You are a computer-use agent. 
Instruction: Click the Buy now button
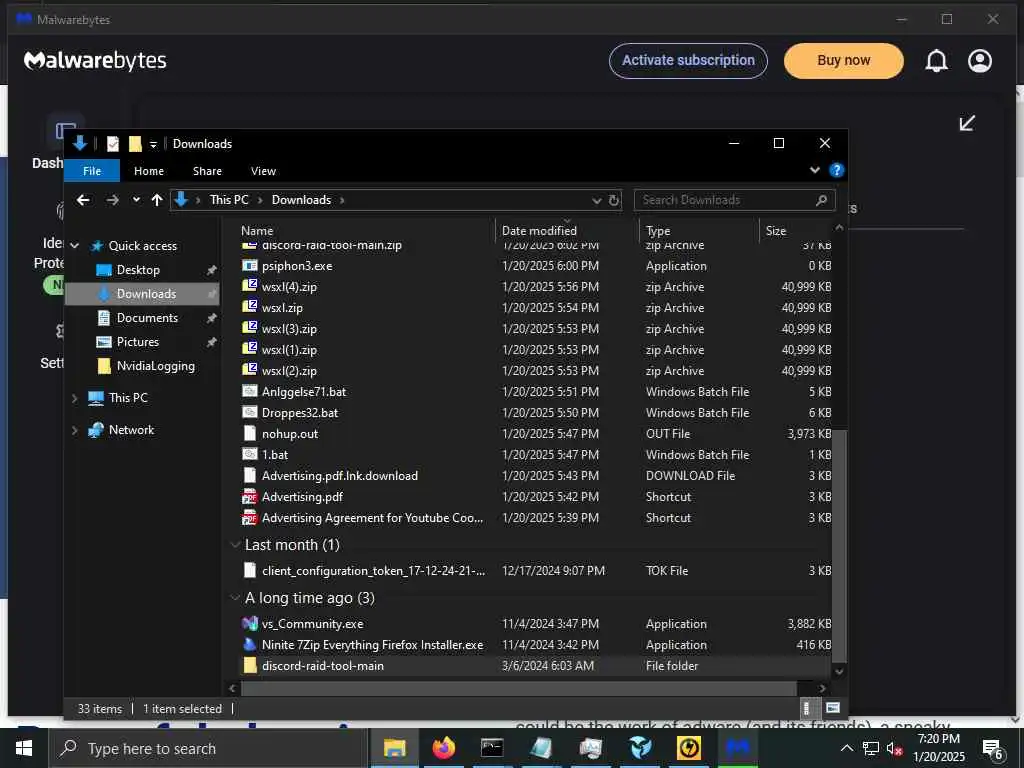[844, 61]
